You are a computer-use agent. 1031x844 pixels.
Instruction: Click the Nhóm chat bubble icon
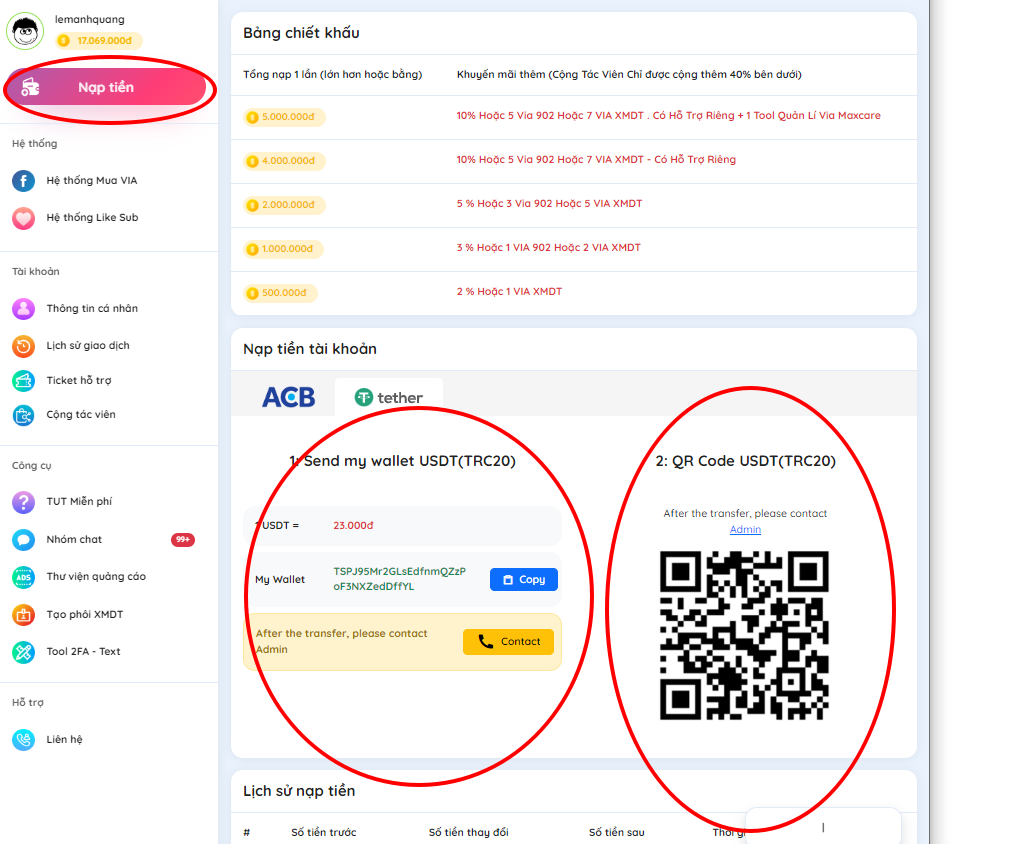click(24, 540)
